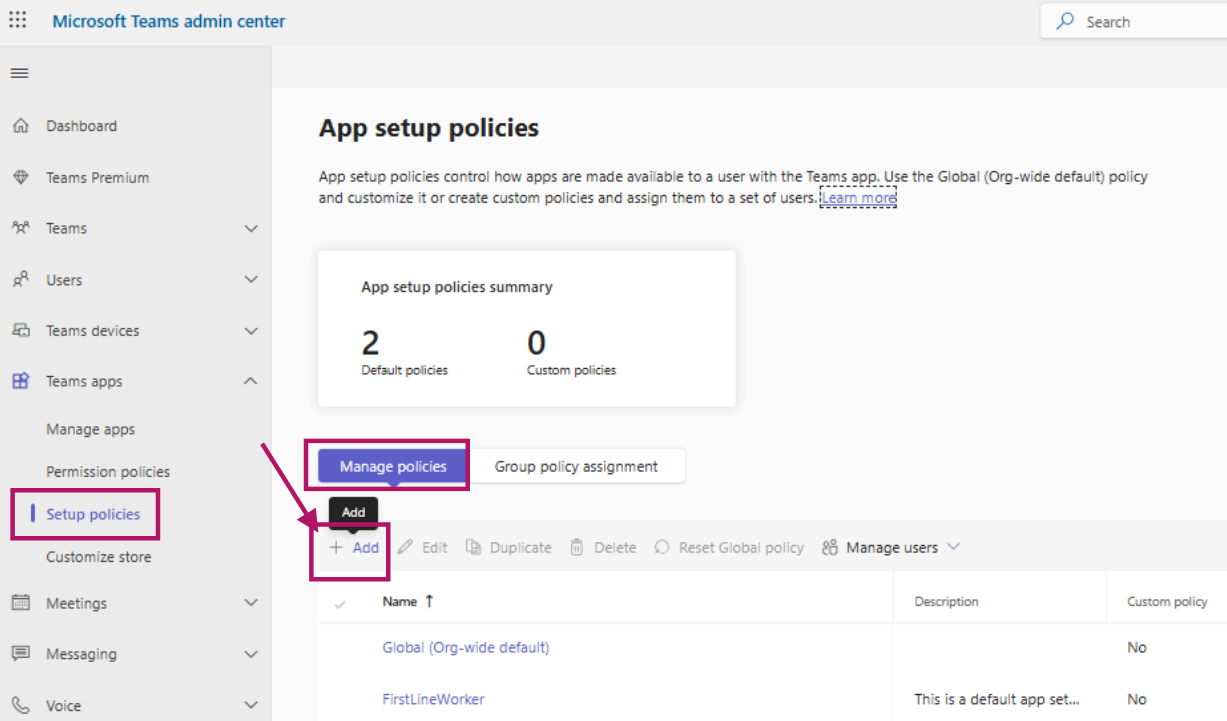Toggle the select-all checkmark in table header

click(x=340, y=603)
